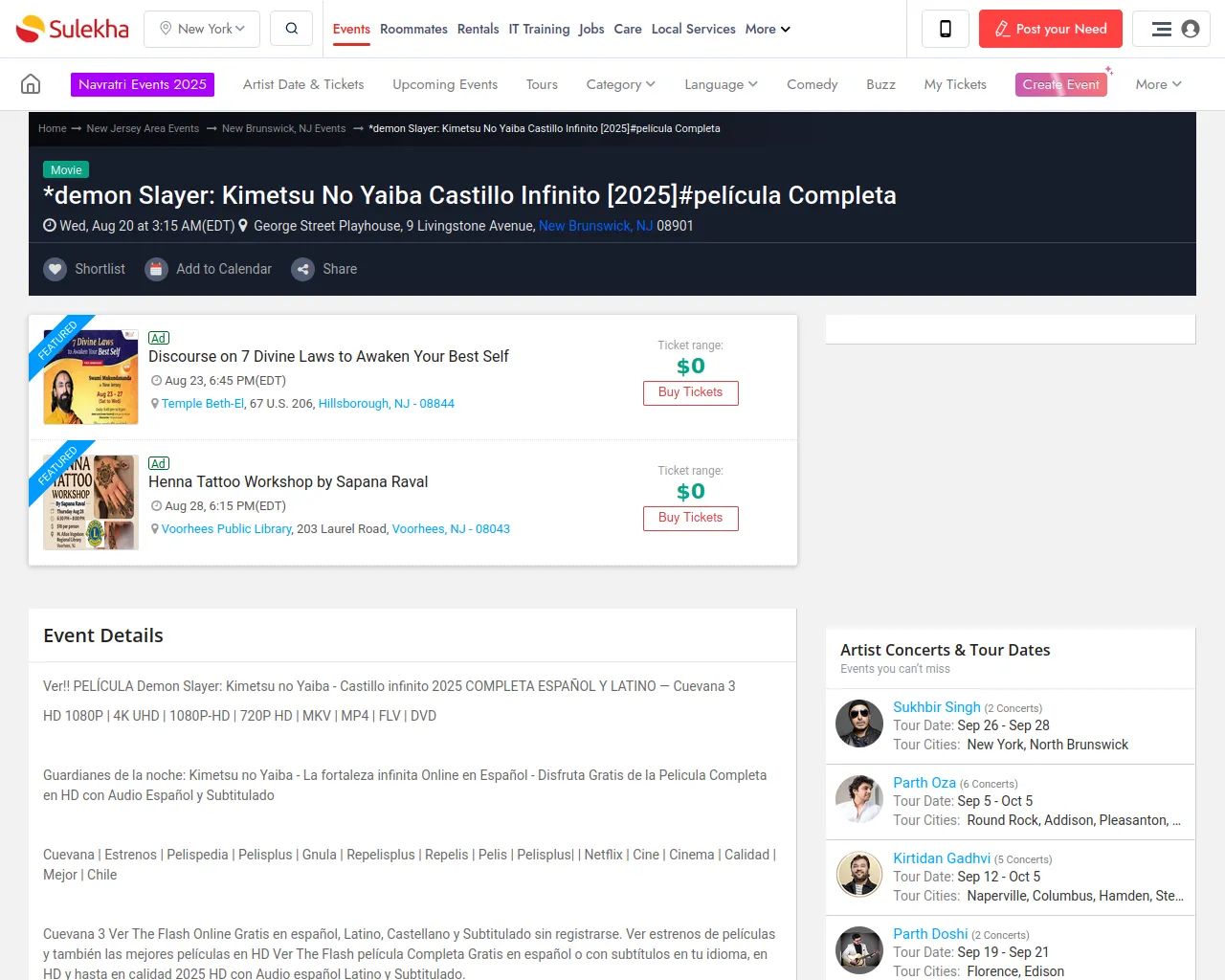Click the New Brunswick, NJ venue link

point(595,226)
